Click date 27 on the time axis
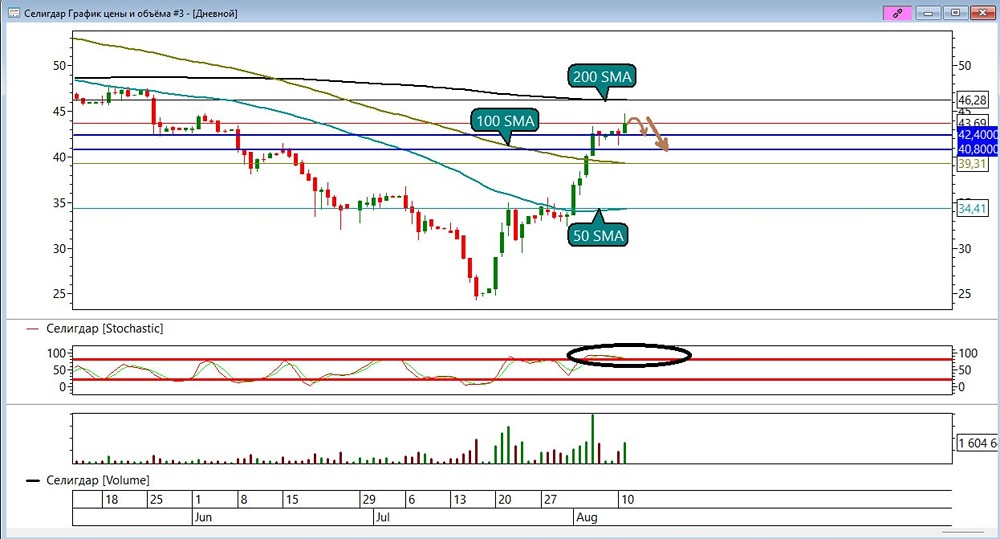 550,499
